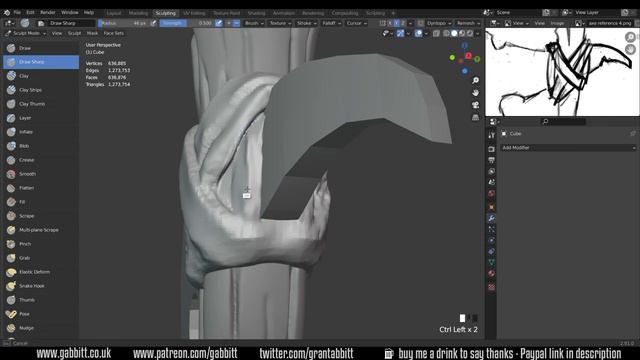Toggle X axis symmetry
Screen dimensions: 640x360
pos(390,23)
